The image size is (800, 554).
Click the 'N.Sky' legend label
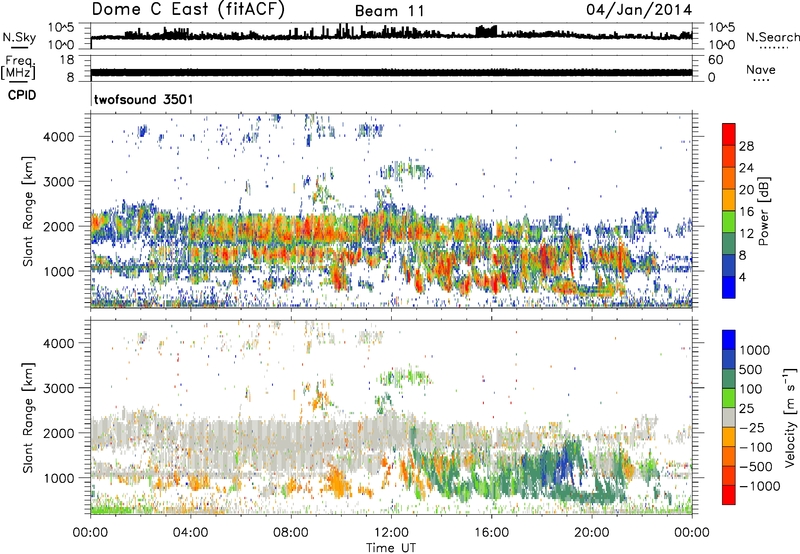pyautogui.click(x=19, y=37)
